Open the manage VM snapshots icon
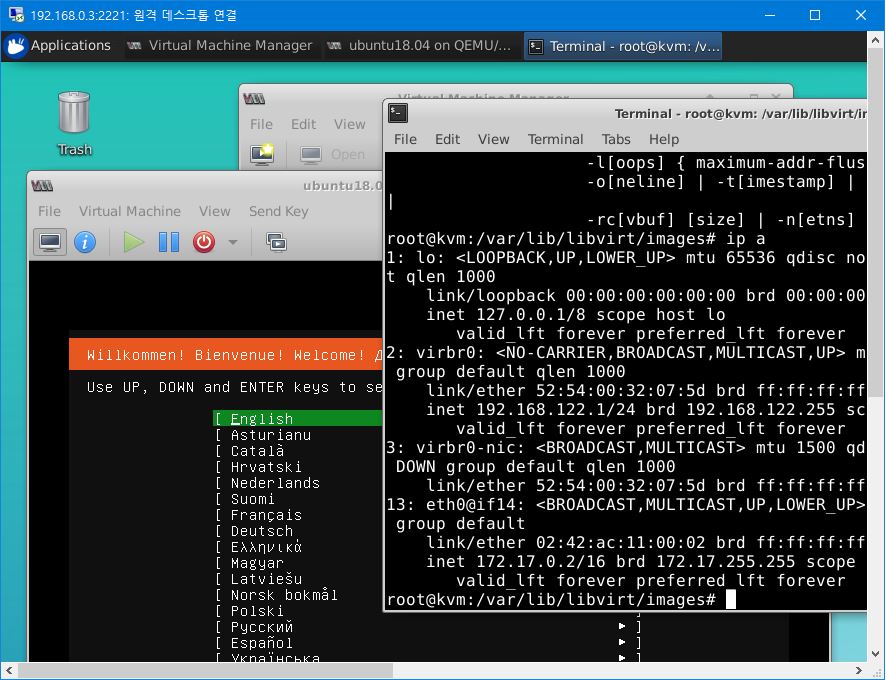 click(x=276, y=242)
